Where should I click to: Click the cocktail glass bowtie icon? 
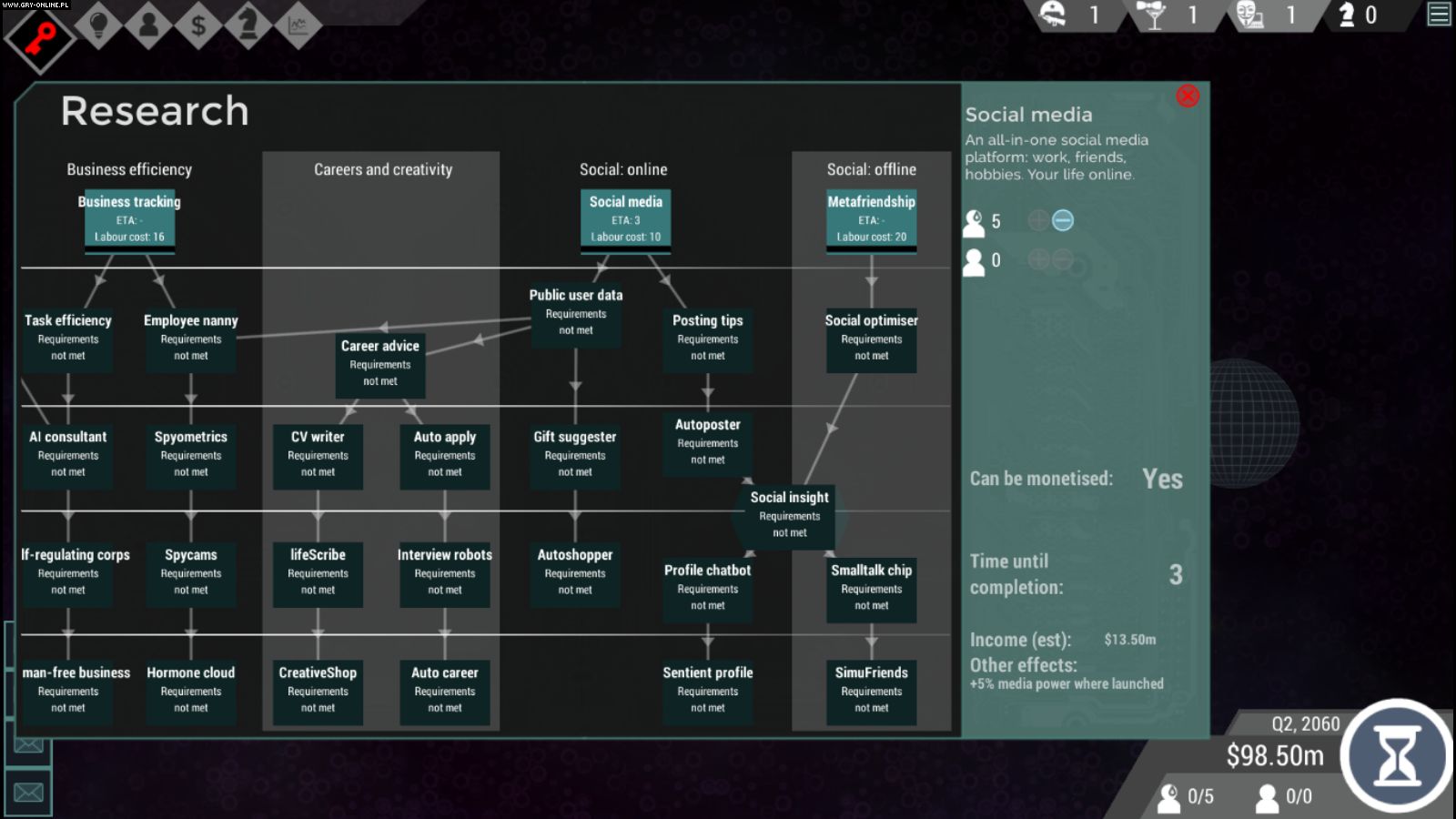point(1154,15)
